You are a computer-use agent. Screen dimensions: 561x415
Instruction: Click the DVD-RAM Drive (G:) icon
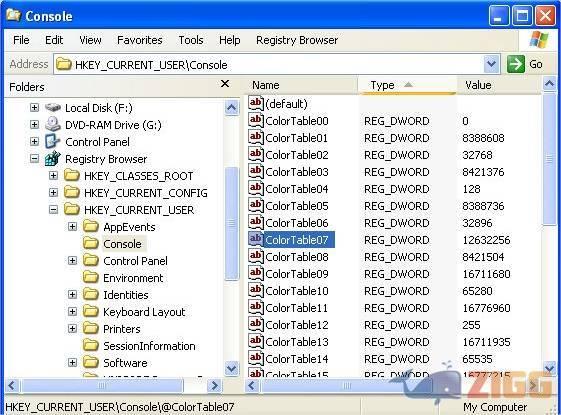pyautogui.click(x=53, y=124)
